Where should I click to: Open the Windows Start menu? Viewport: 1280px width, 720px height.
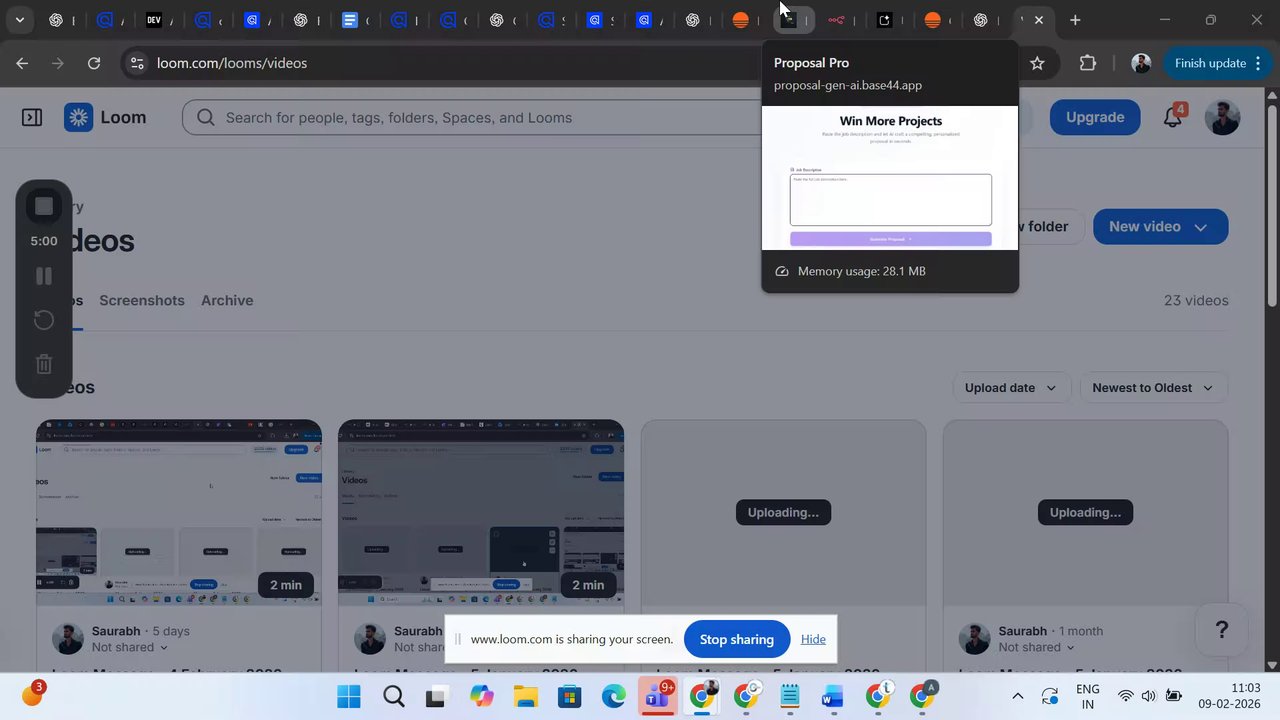click(x=349, y=697)
